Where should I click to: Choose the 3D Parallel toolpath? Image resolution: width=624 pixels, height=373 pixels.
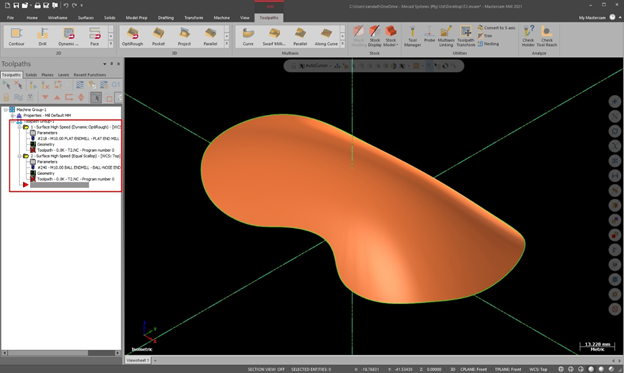210,37
